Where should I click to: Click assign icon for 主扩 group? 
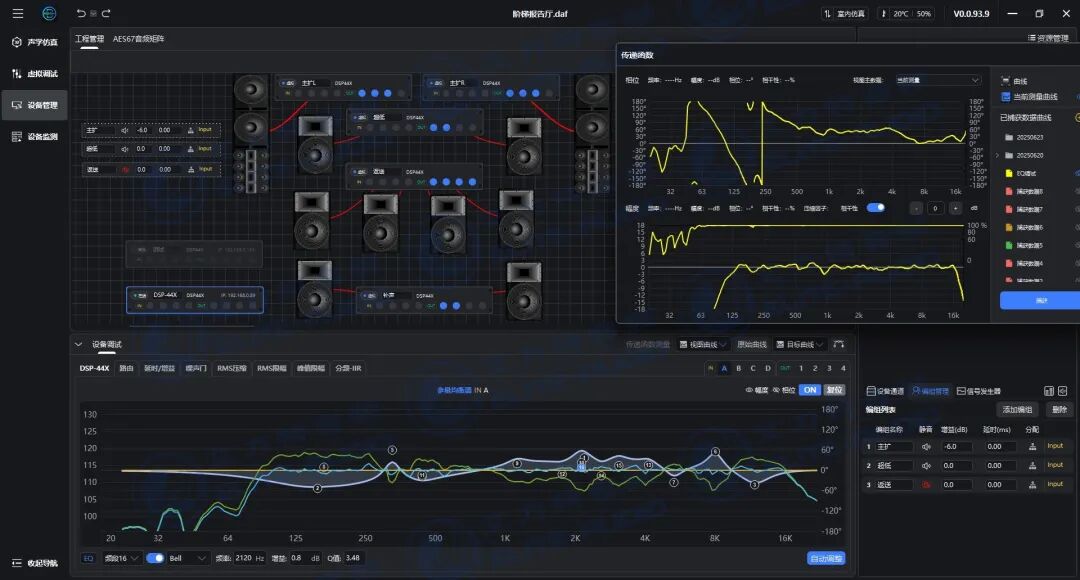click(x=1032, y=446)
